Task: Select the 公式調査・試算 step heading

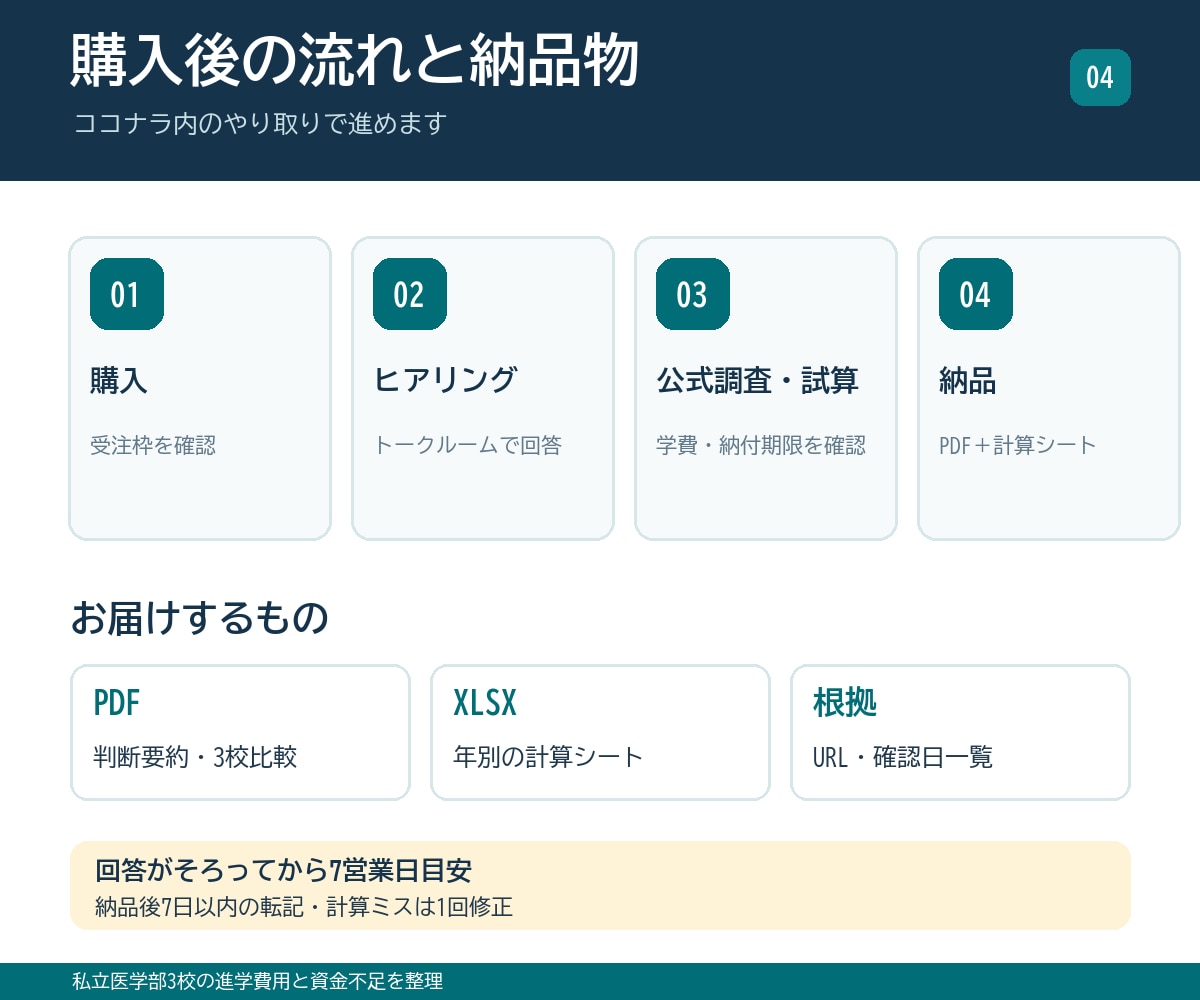Action: 757,381
